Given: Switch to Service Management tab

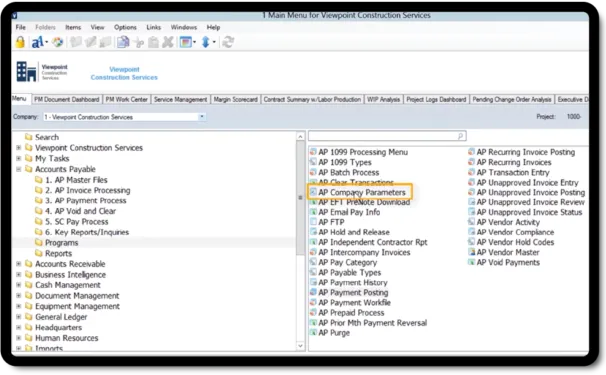Looking at the screenshot, I should (x=180, y=99).
